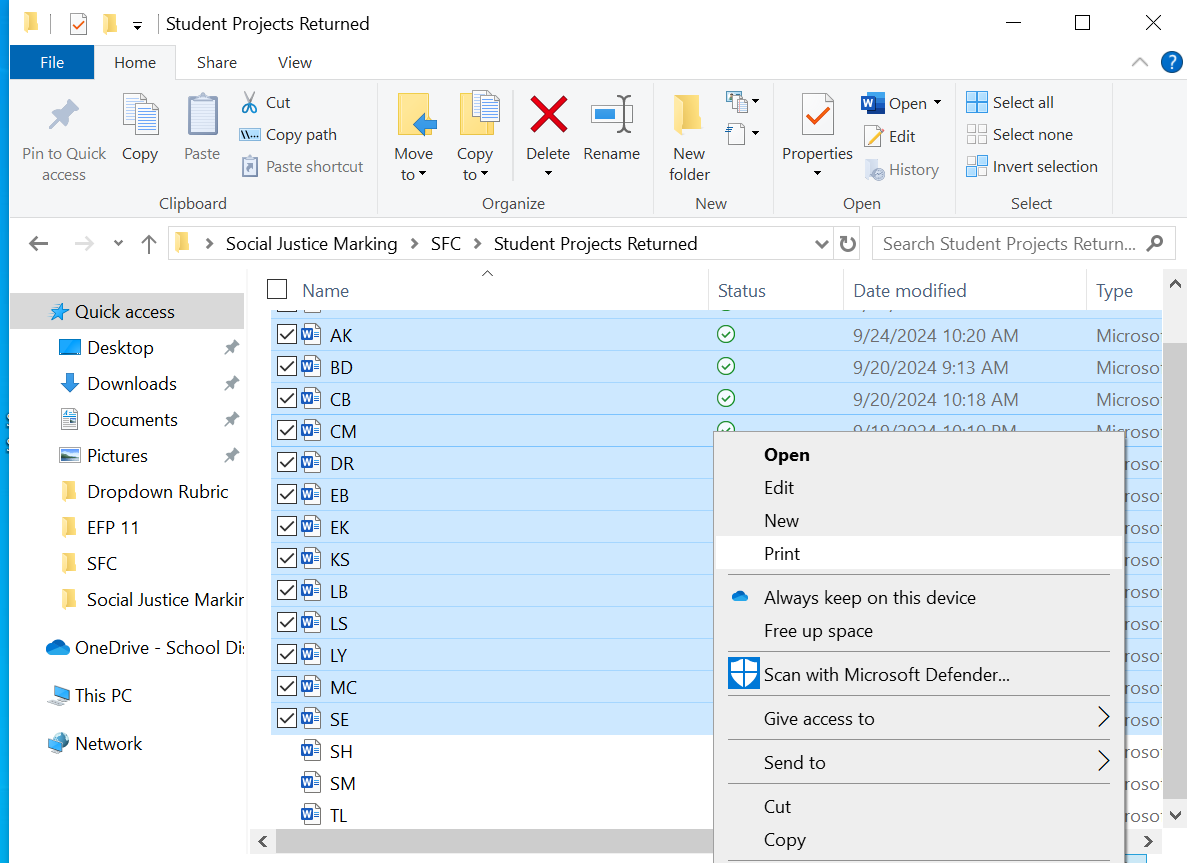Screen dimensions: 1187x863
Task: Choose Edit from context menu
Action: tap(918, 488)
